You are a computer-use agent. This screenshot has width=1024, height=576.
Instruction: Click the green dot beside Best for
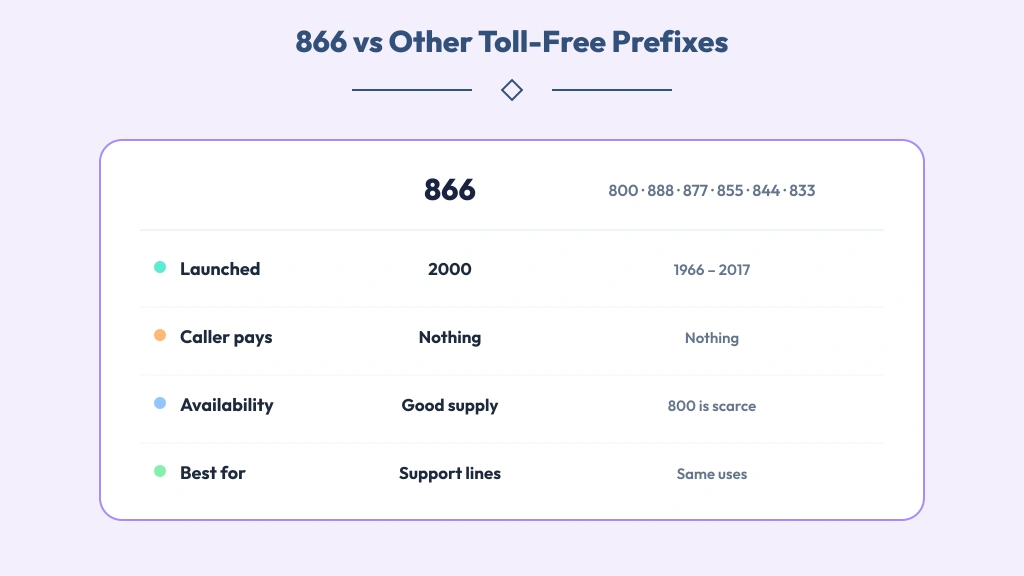(x=160, y=471)
